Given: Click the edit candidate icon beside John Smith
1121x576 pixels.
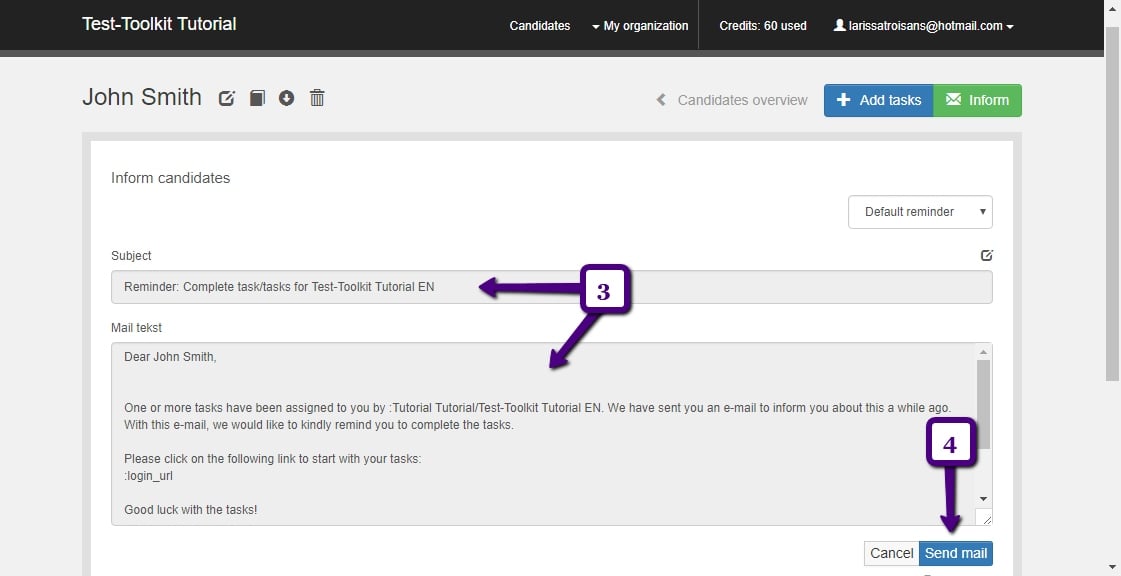Looking at the screenshot, I should point(227,98).
